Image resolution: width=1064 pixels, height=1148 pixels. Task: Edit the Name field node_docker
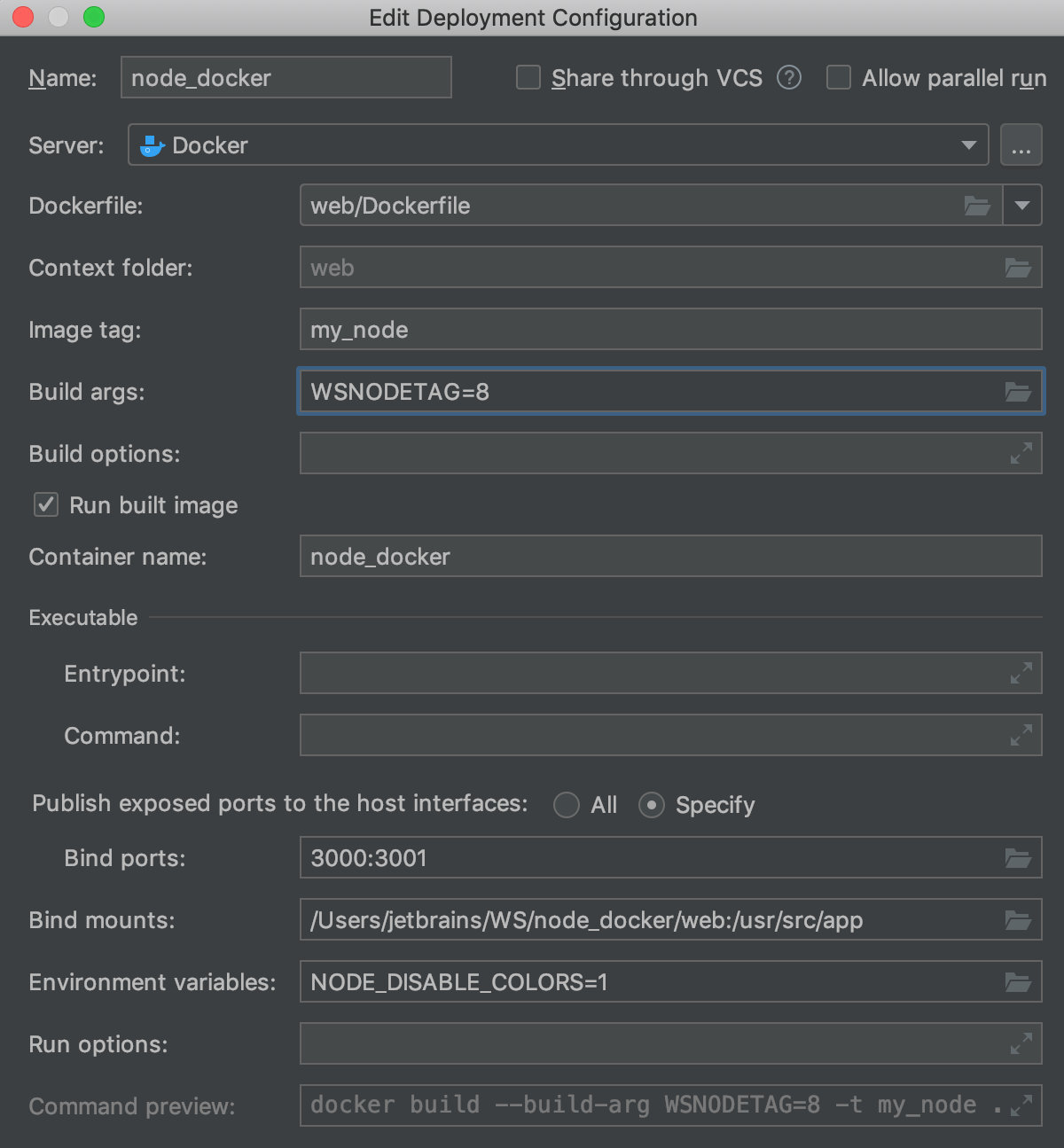point(286,78)
